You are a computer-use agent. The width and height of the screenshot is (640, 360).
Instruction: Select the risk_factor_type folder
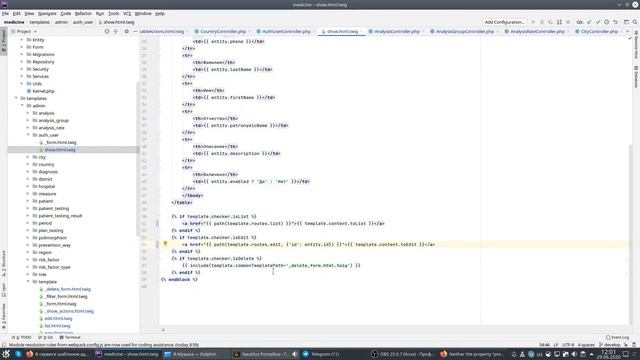[54, 267]
